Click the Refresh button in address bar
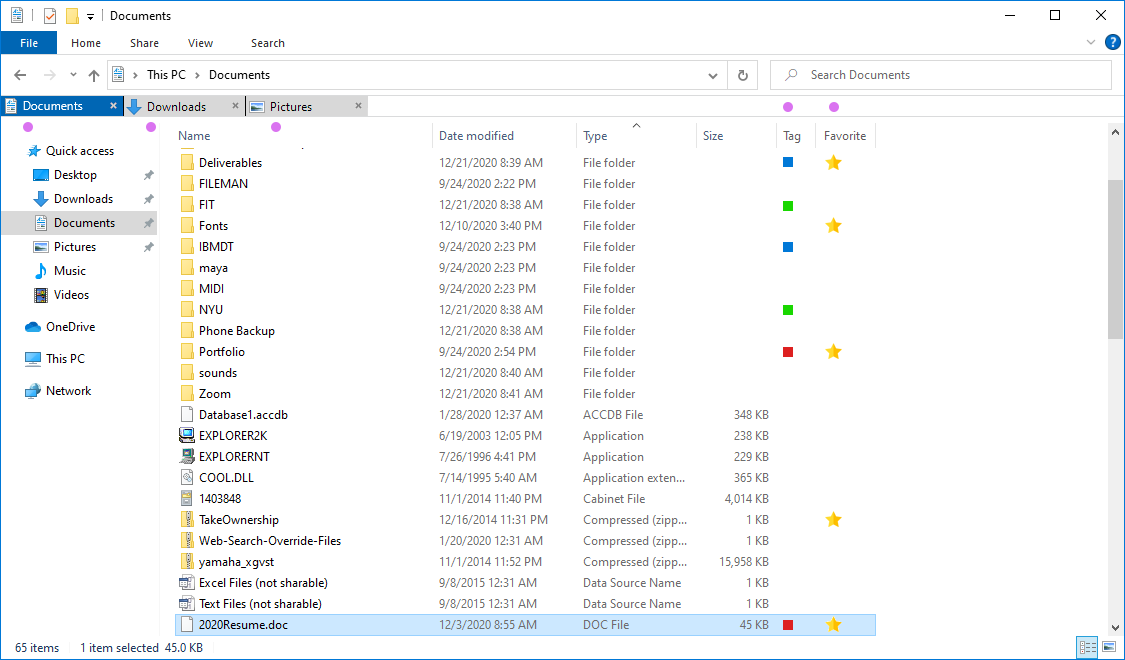1125x660 pixels. (742, 75)
